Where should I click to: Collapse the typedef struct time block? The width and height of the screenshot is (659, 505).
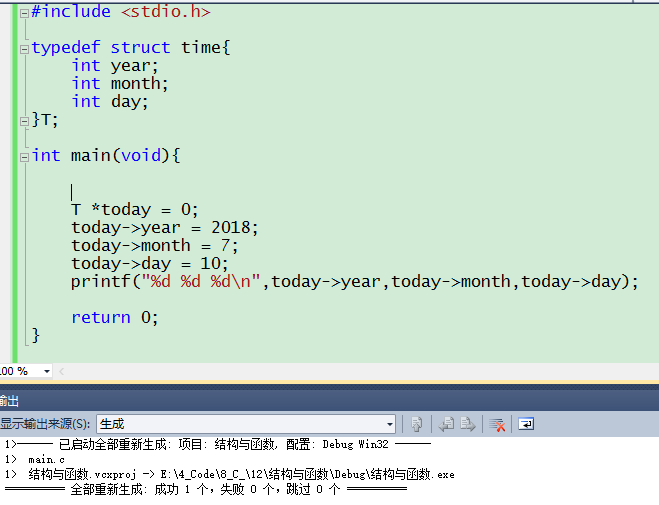[x=24, y=49]
